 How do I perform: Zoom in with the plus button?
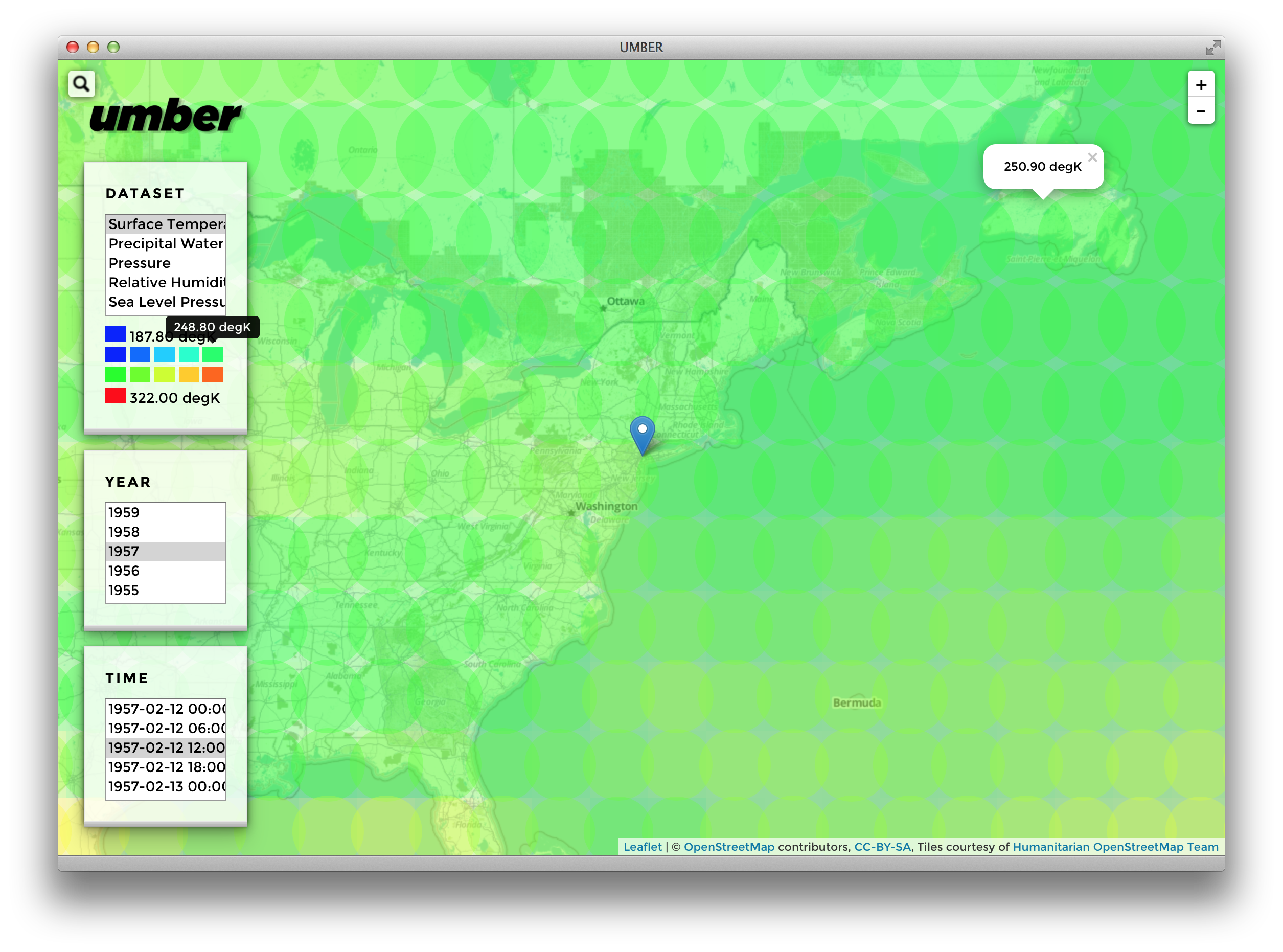(x=1201, y=85)
